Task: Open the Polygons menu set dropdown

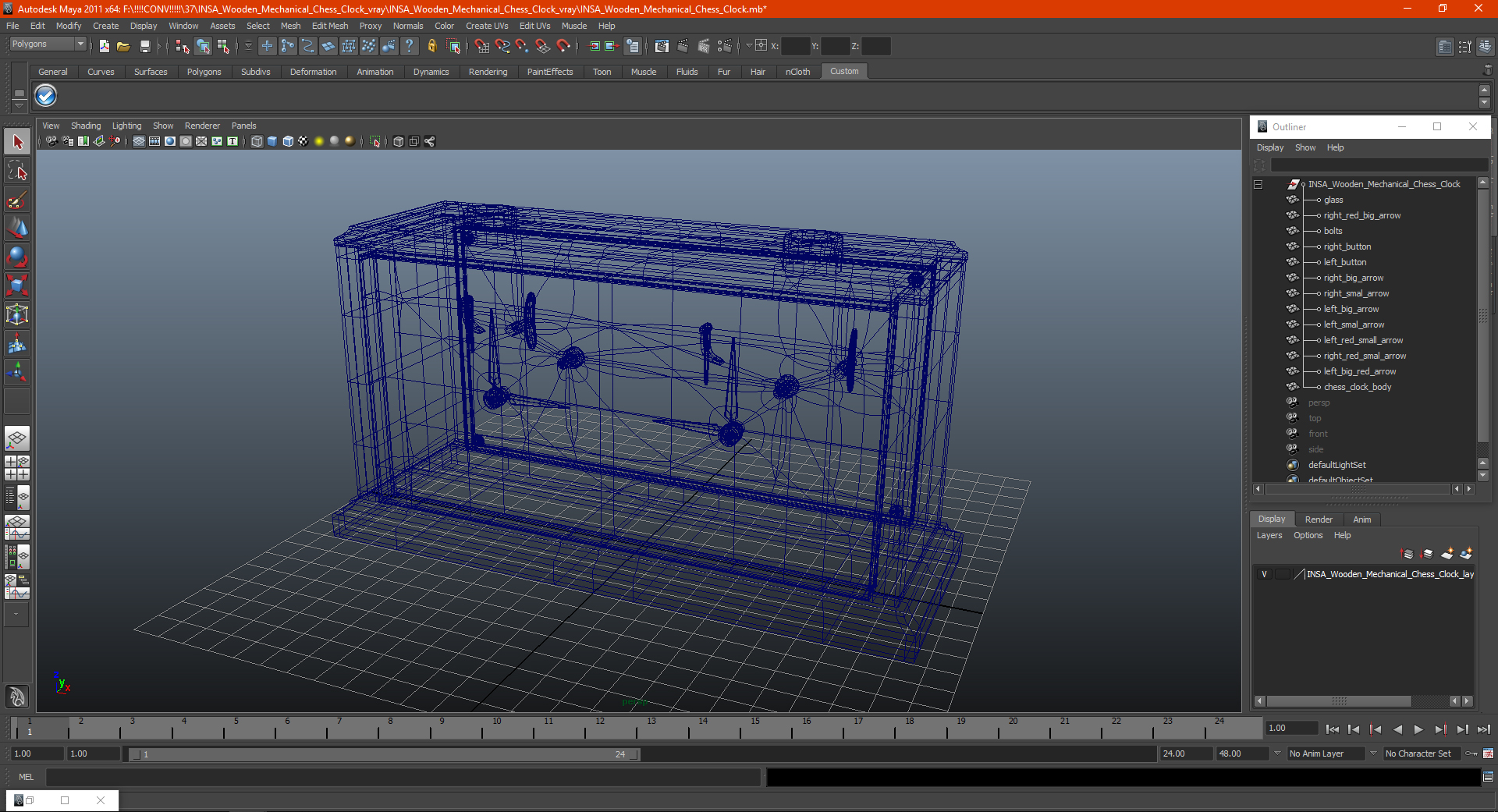Action: point(47,44)
